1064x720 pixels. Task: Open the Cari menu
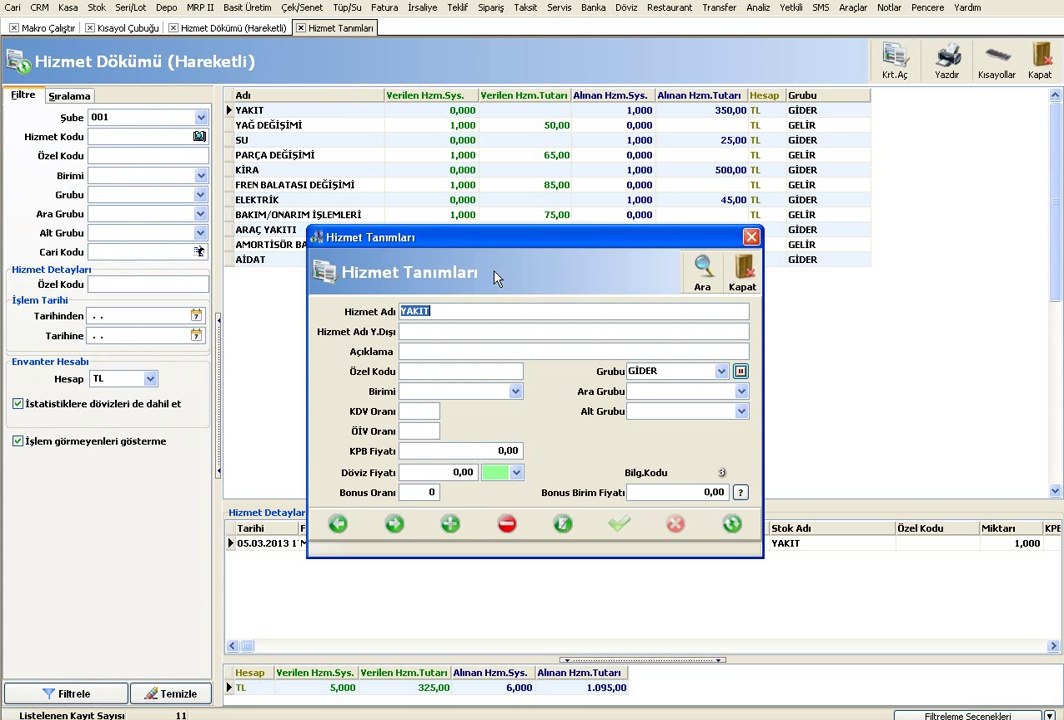pos(12,7)
